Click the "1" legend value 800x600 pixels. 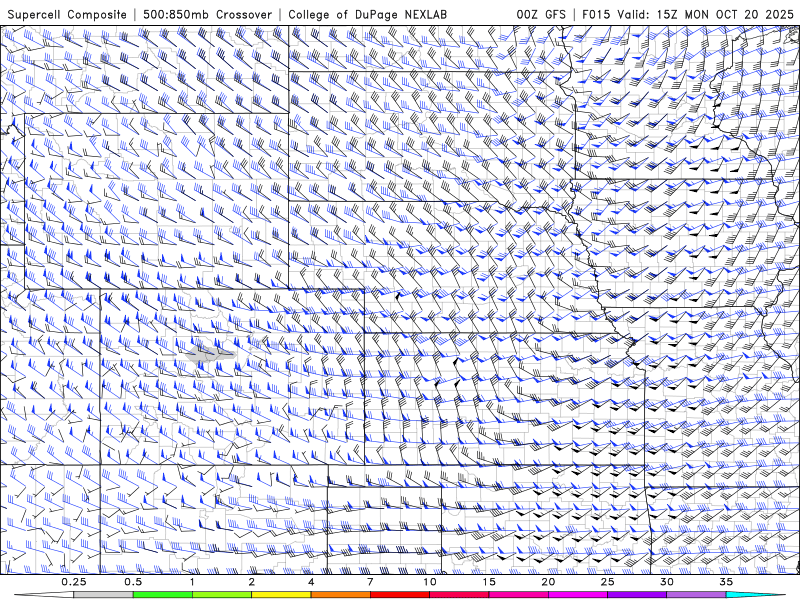click(x=192, y=582)
